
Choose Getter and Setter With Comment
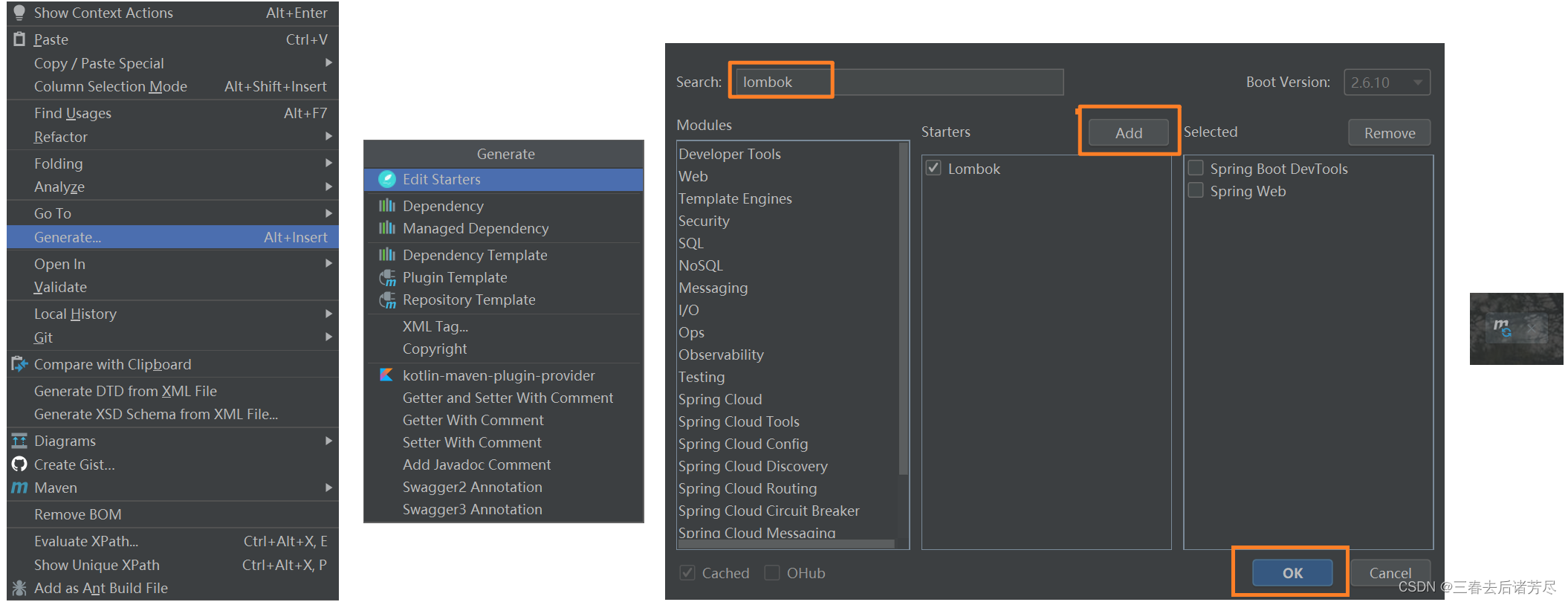504,398
